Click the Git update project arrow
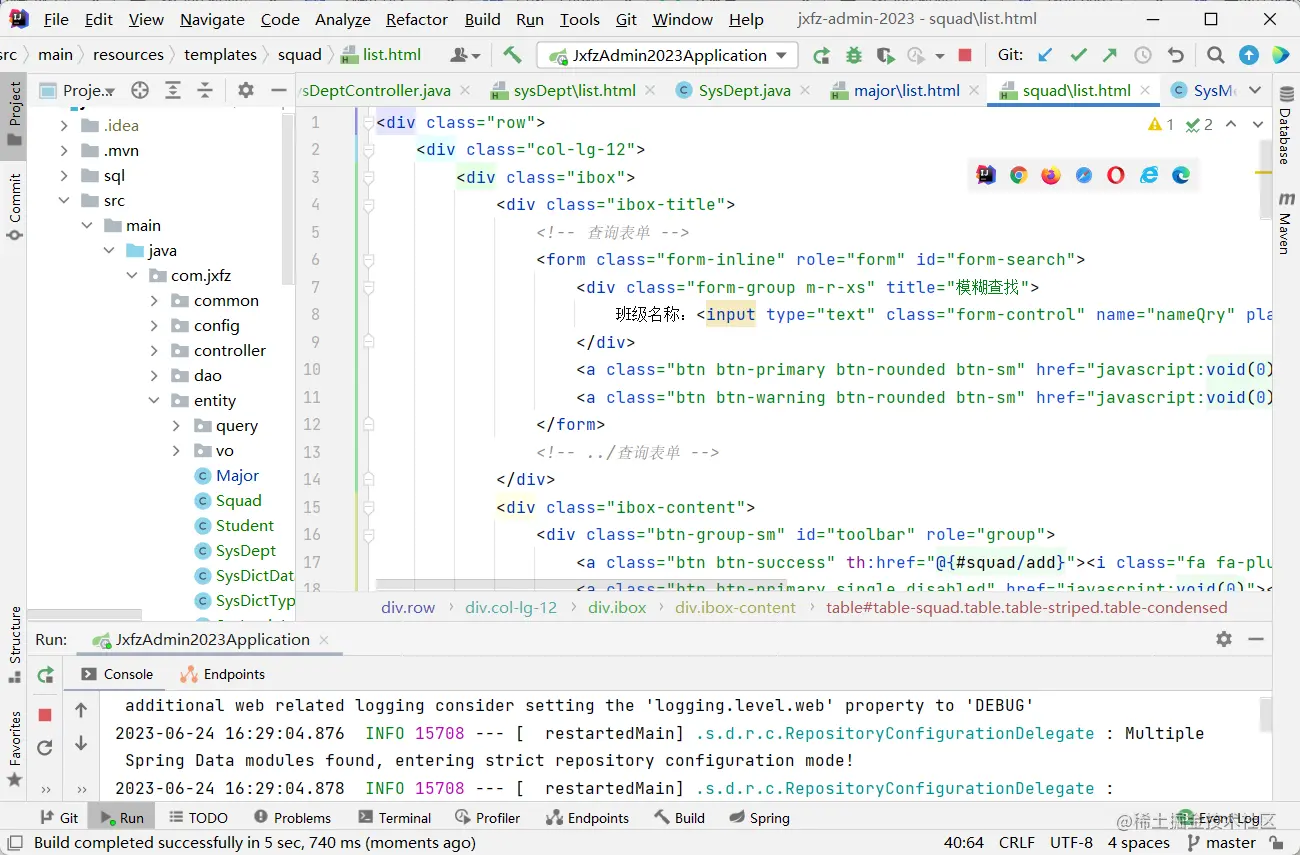Screen dimensions: 1300x855 click(1045, 56)
